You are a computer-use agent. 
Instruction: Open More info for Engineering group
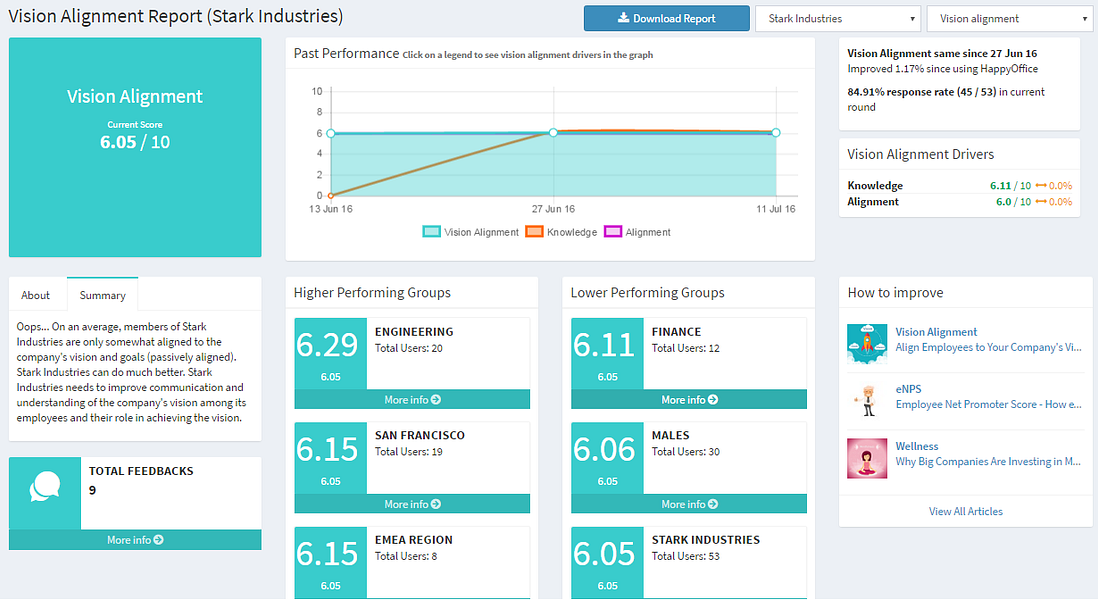coord(412,400)
